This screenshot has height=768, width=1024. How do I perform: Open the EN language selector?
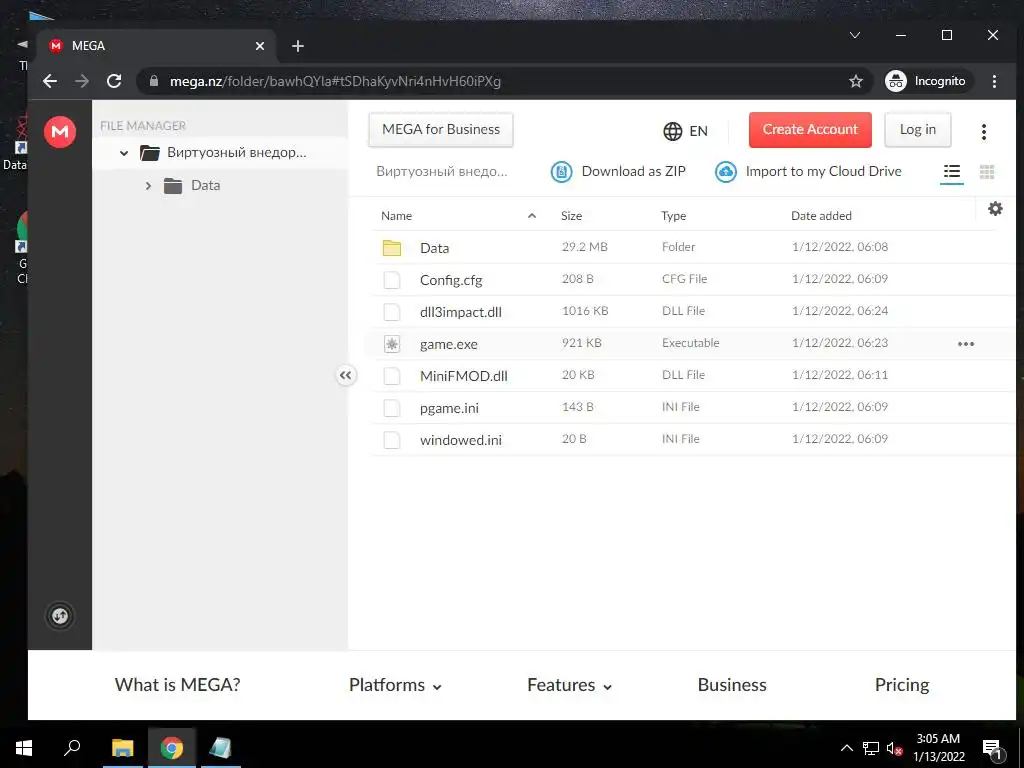click(x=685, y=131)
